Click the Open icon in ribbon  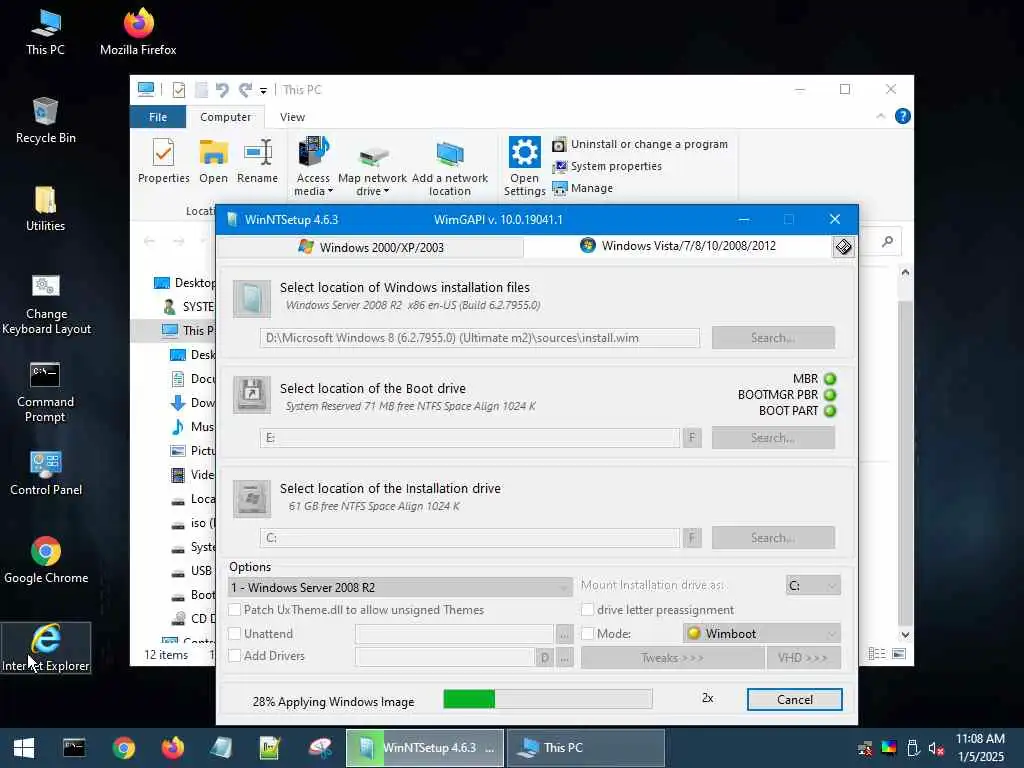click(214, 161)
